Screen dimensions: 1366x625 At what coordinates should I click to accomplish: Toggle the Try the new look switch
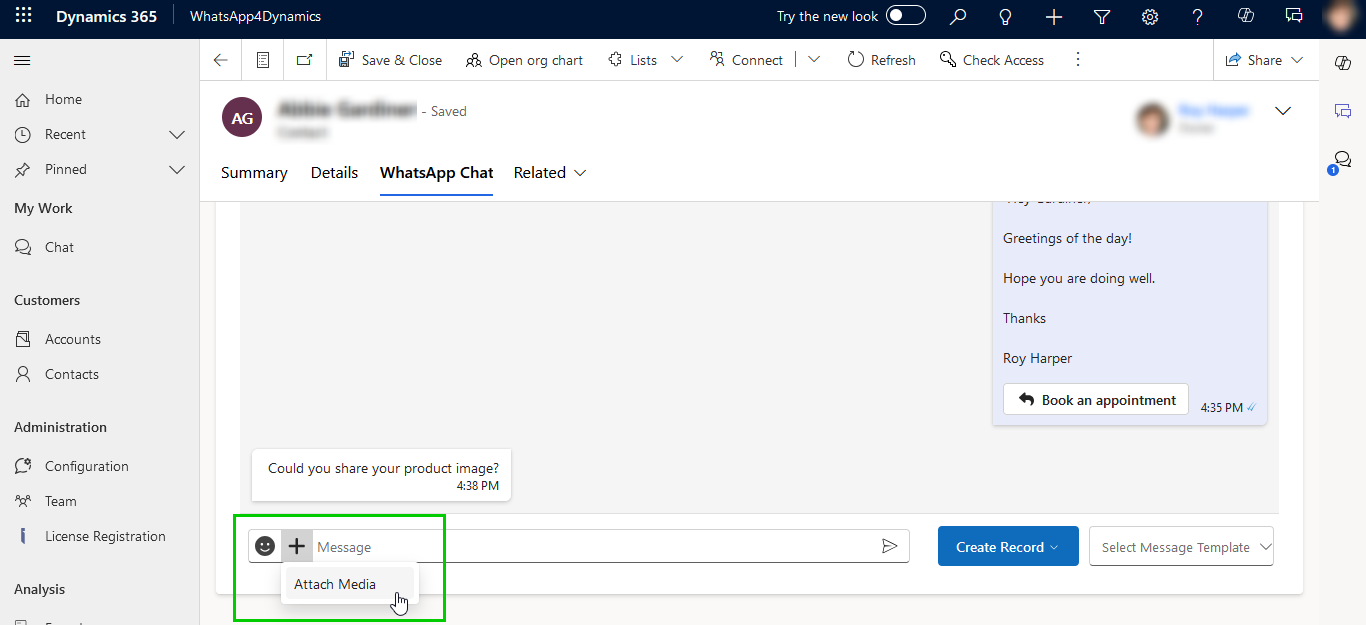click(905, 16)
